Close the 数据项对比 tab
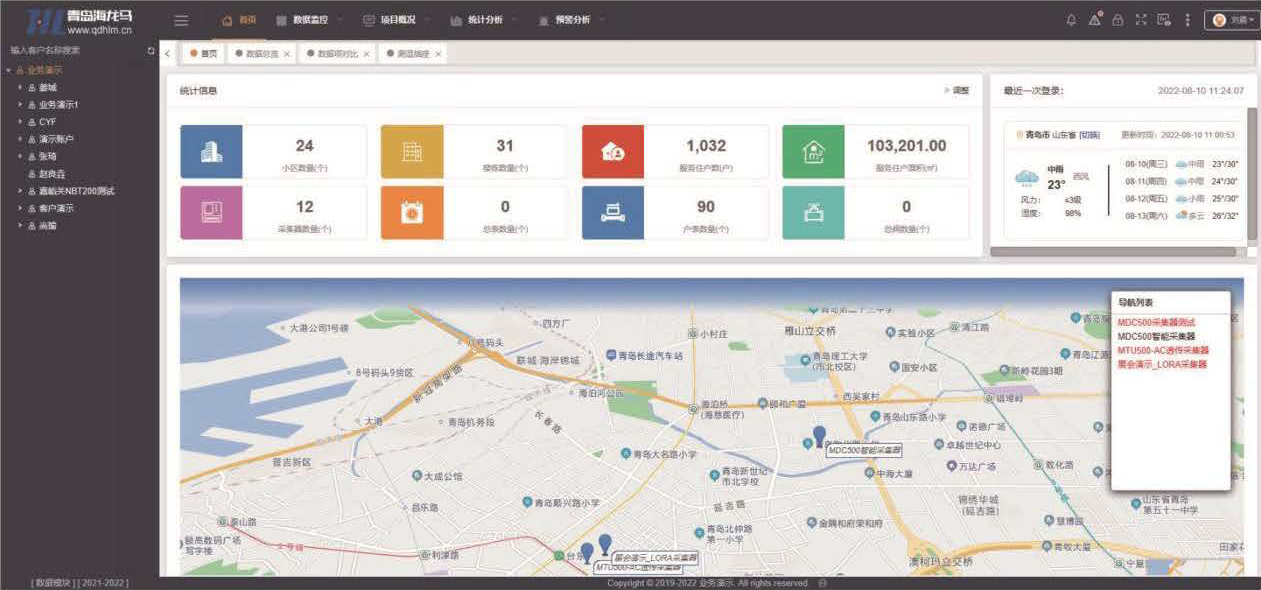Image resolution: width=1261 pixels, height=590 pixels. 366,54
